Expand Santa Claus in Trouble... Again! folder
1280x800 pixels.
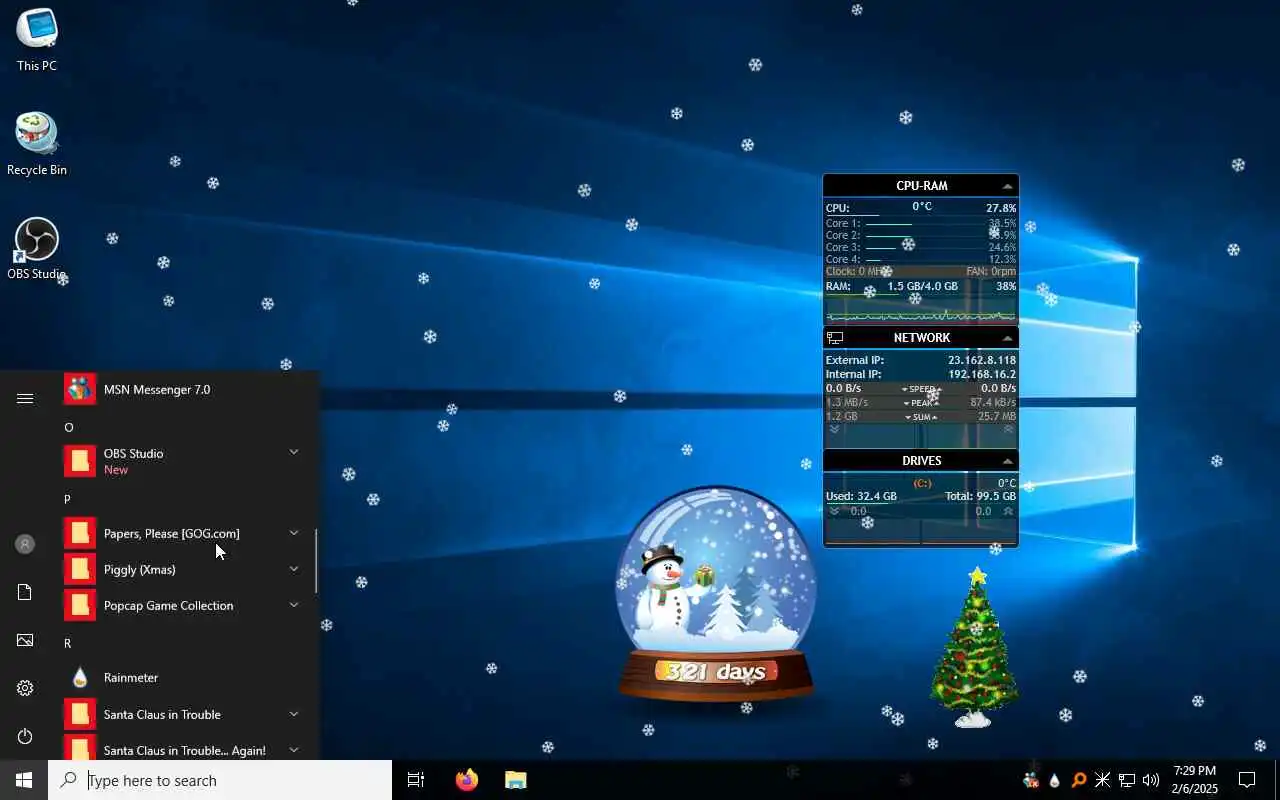pyautogui.click(x=294, y=749)
